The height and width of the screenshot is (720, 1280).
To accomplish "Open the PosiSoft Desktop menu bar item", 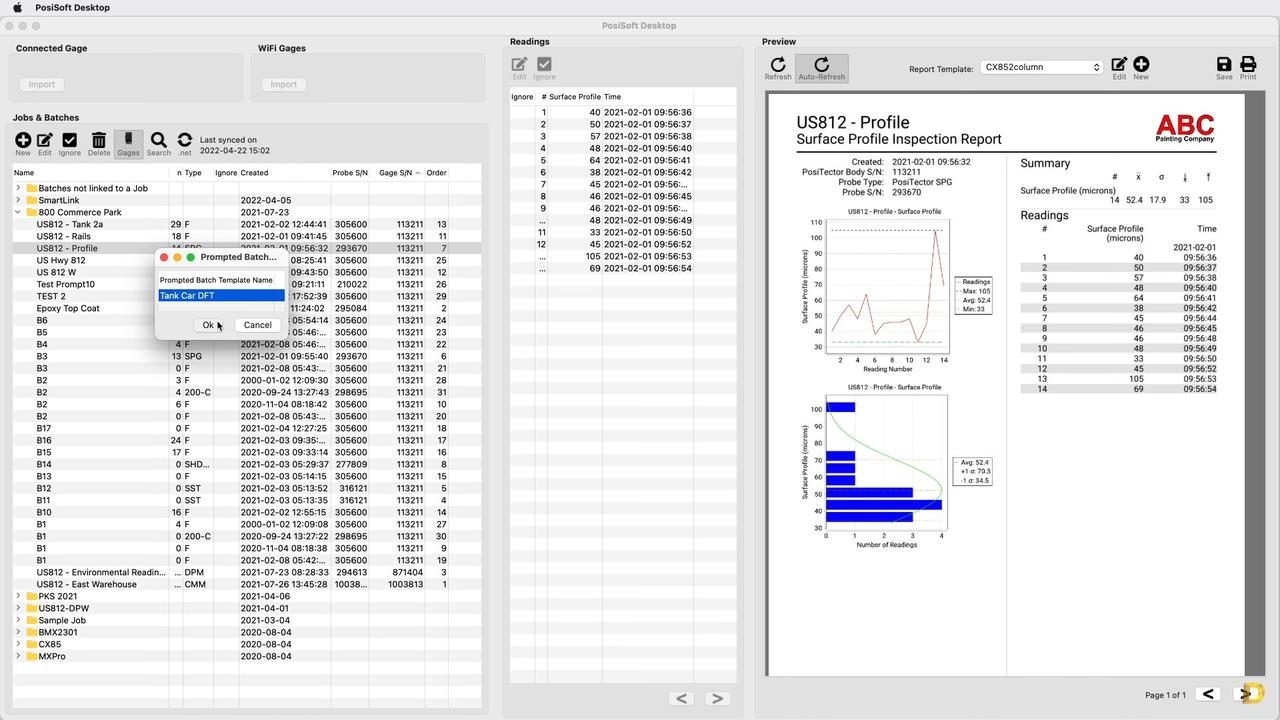I will (x=72, y=8).
